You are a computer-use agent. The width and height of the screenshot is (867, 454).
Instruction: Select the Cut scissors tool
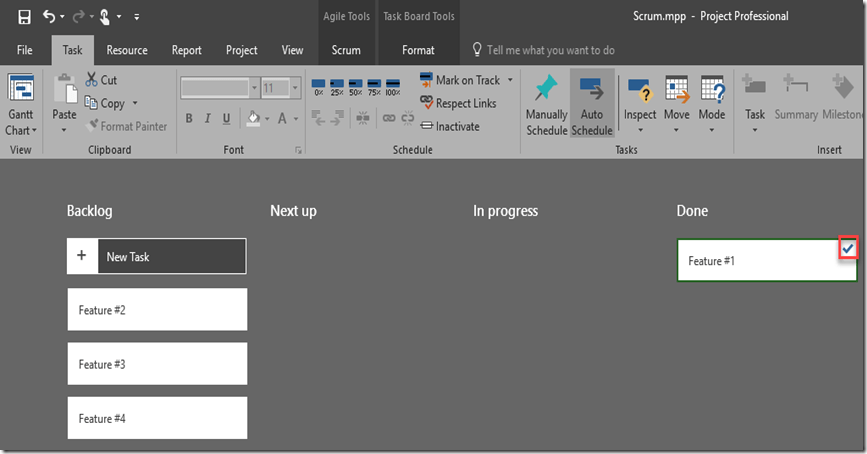point(101,80)
